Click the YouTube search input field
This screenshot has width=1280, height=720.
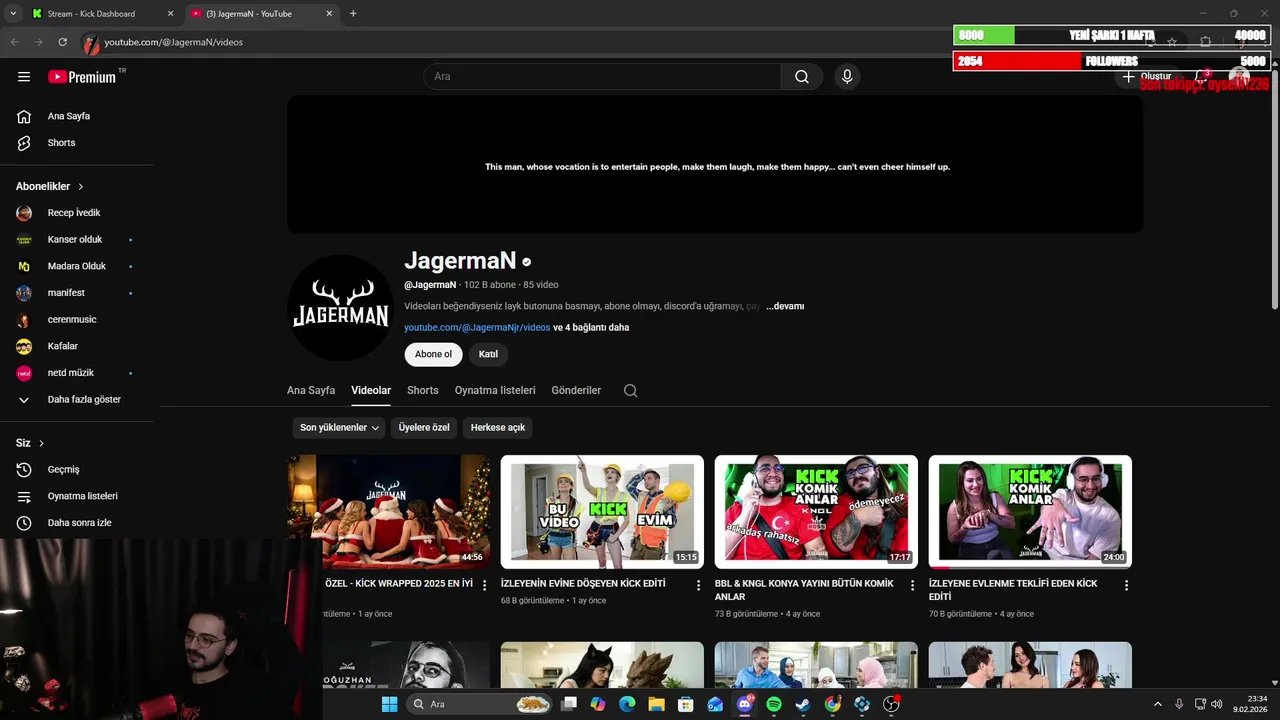(602, 77)
